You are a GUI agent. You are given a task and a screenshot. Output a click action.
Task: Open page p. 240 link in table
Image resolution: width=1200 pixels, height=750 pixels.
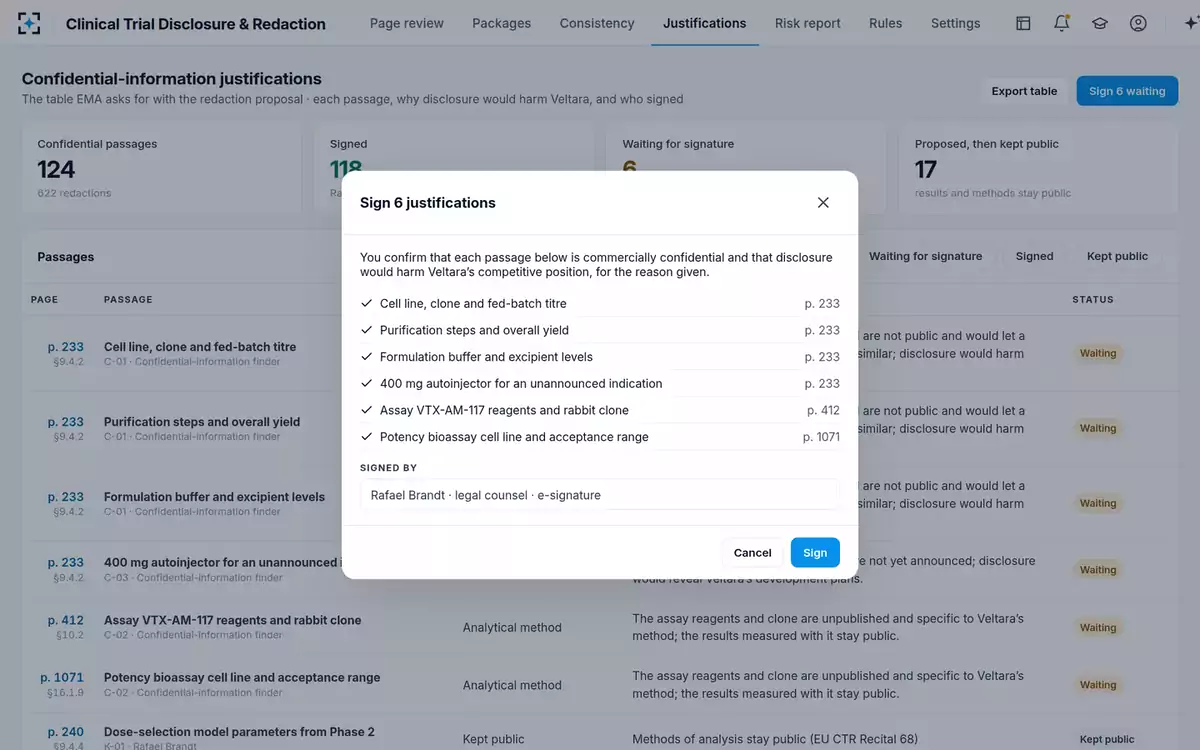65,732
